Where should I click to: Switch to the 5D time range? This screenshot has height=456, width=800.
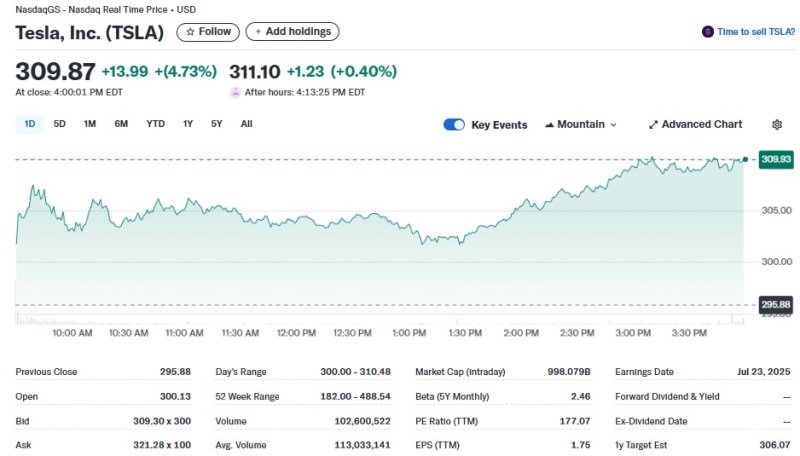tap(60, 124)
